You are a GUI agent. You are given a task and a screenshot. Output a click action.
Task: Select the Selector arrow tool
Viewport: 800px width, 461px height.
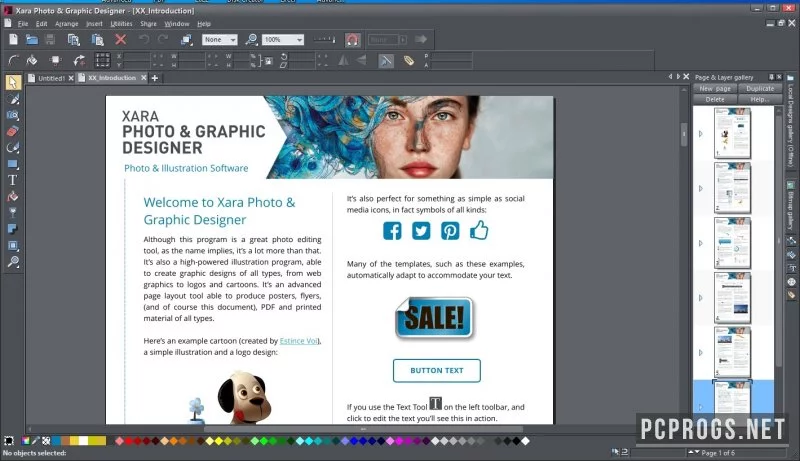pos(13,82)
